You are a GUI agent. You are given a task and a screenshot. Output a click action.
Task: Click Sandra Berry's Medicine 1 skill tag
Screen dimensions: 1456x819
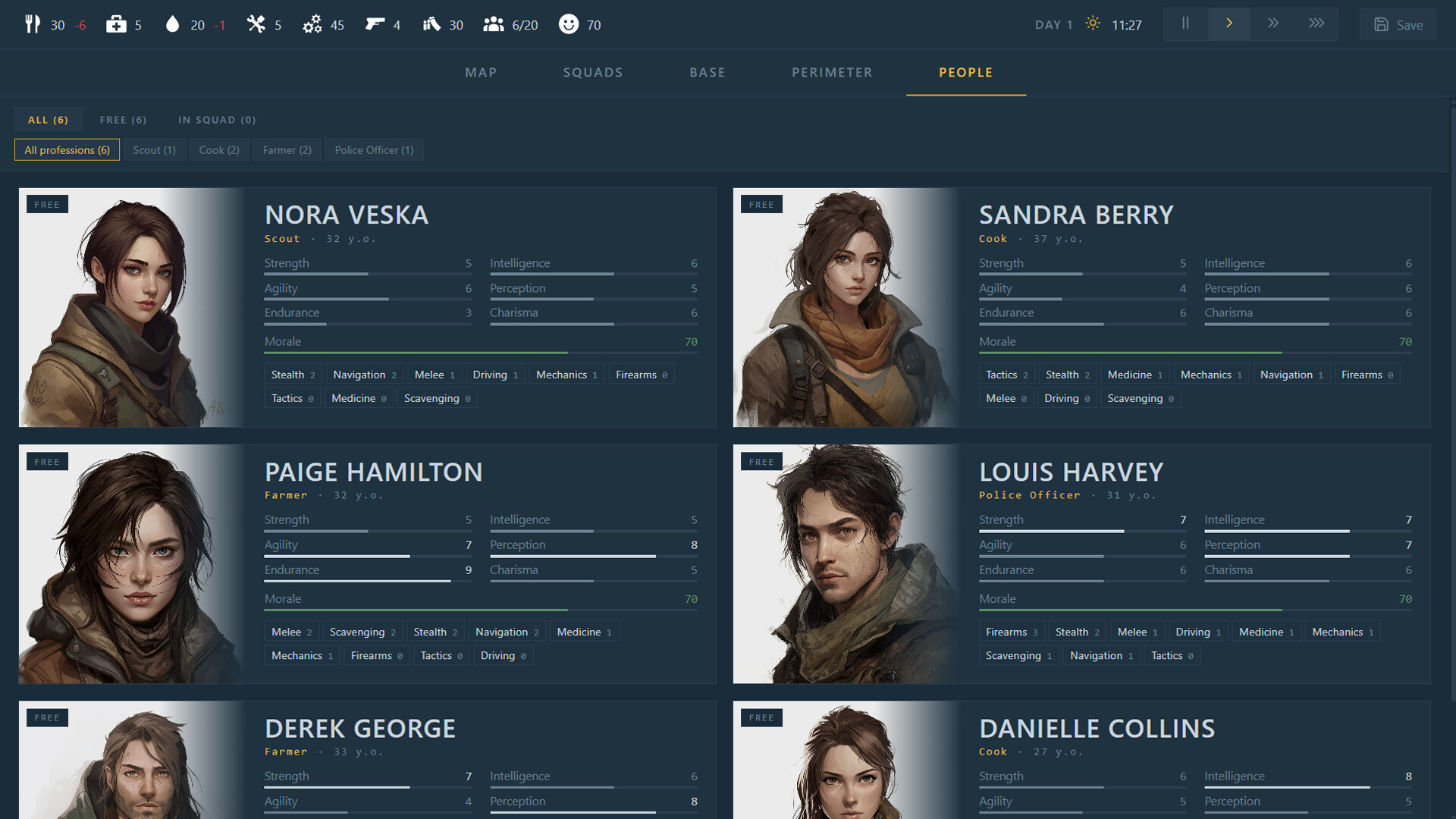(1134, 375)
